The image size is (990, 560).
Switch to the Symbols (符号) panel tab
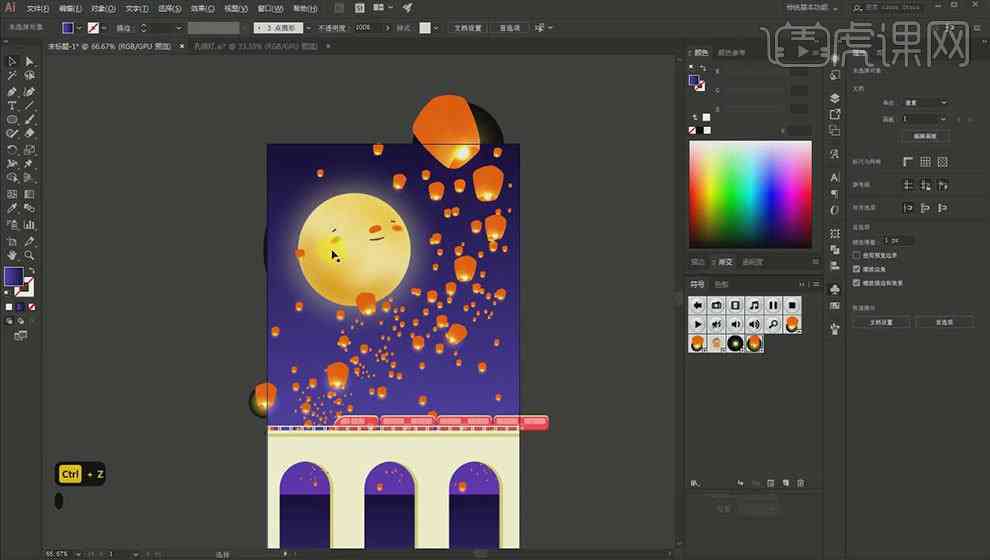[x=697, y=285]
